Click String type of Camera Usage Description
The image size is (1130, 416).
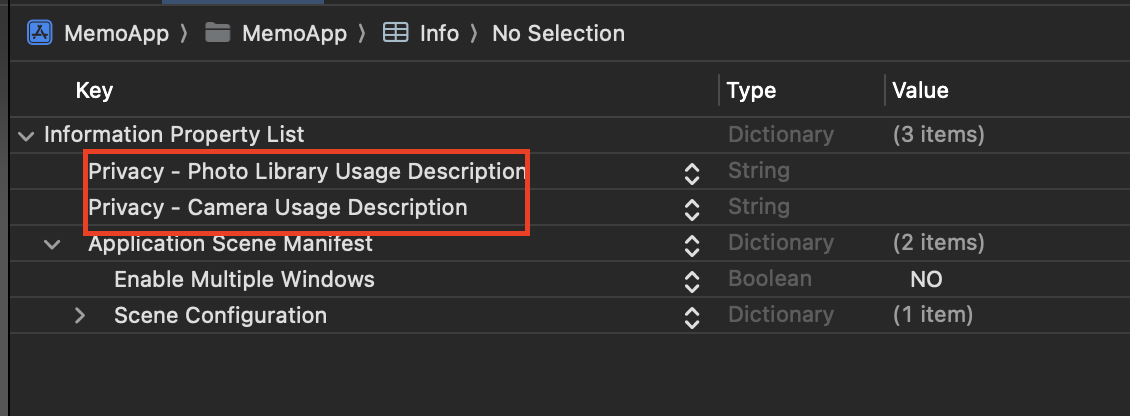pyautogui.click(x=759, y=208)
